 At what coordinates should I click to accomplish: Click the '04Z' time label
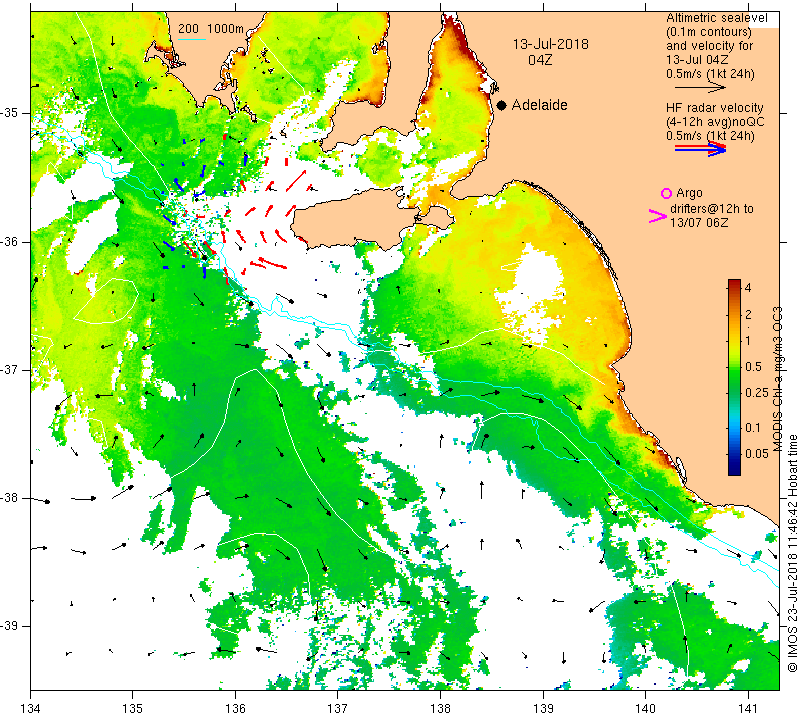click(x=540, y=60)
